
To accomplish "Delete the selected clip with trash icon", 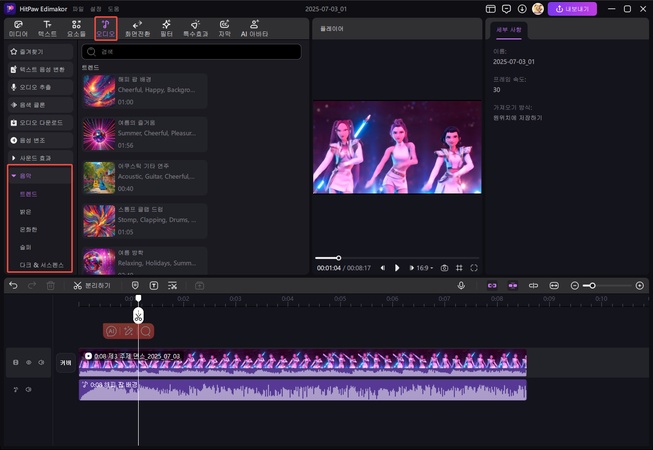I will [50, 286].
